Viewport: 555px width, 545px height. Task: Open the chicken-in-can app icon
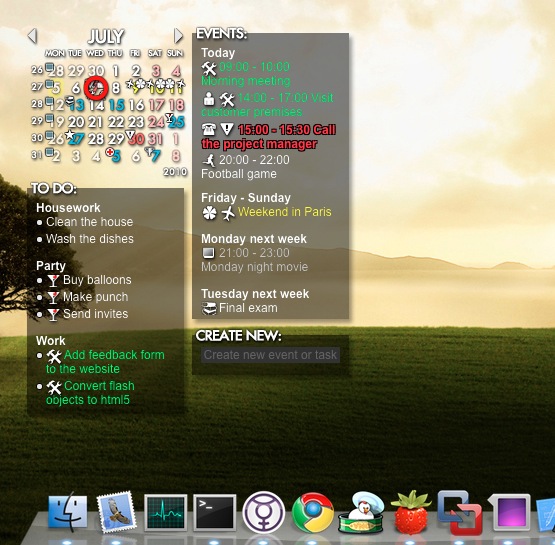tap(361, 512)
